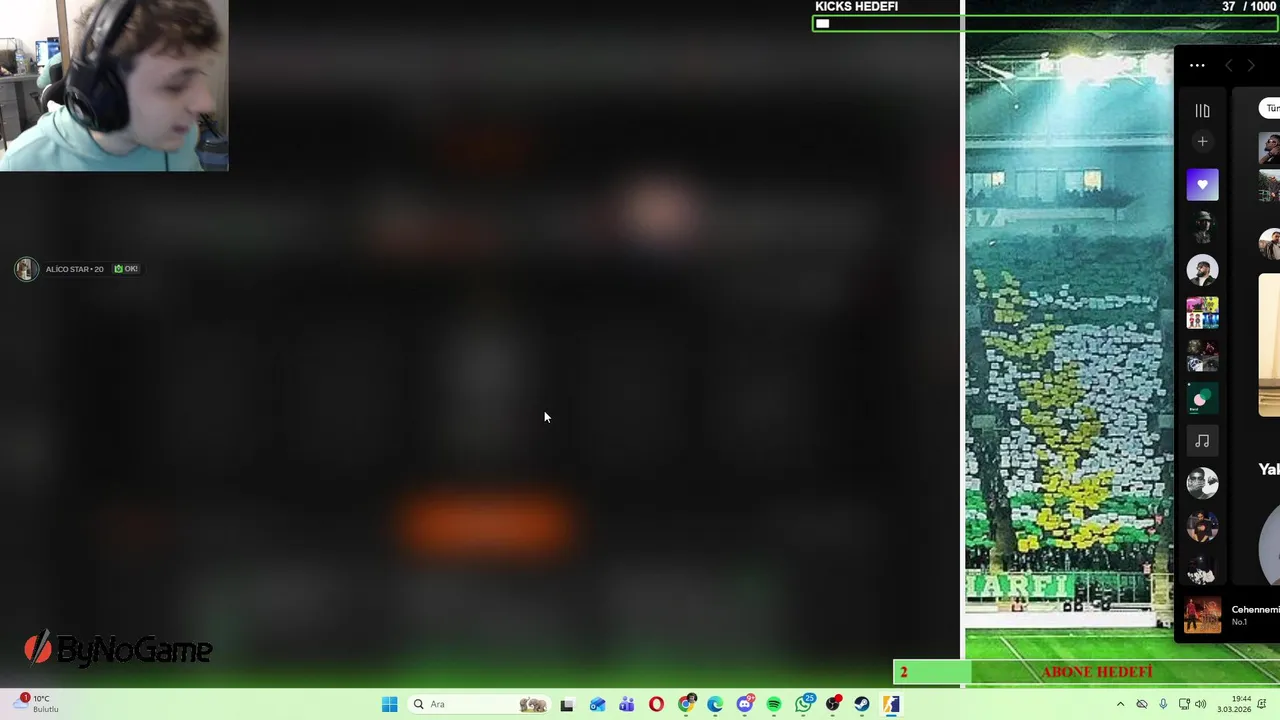Viewport: 1280px width, 720px height.
Task: Collapse Your Library icon in Spotify
Action: pos(1202,111)
